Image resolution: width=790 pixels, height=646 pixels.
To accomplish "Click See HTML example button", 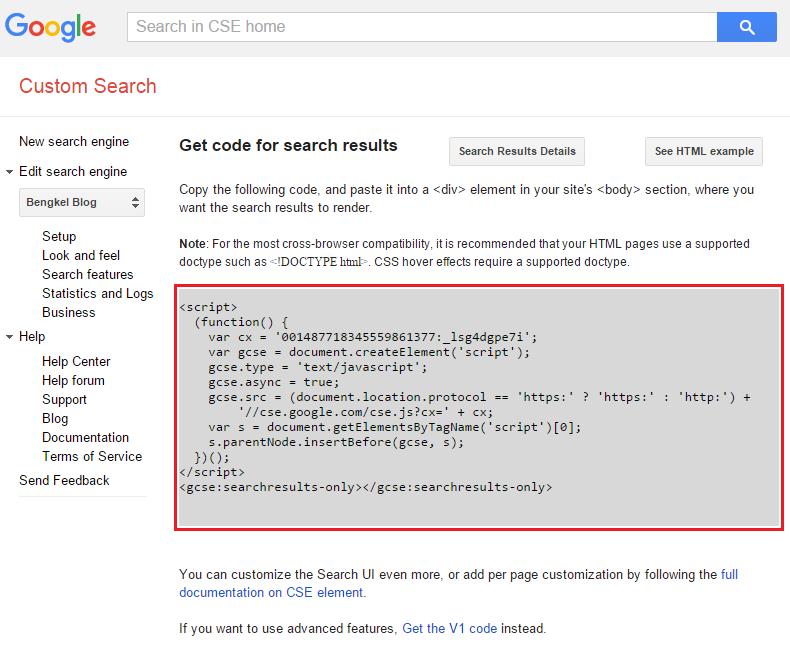I will click(x=704, y=151).
